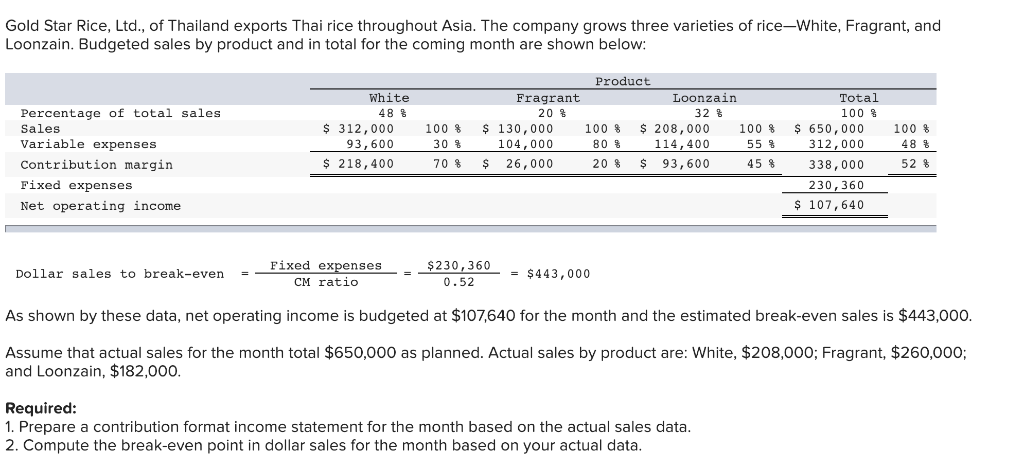This screenshot has width=1024, height=469.
Task: Select the $ 312,000 White sales cell
Action: click(359, 129)
